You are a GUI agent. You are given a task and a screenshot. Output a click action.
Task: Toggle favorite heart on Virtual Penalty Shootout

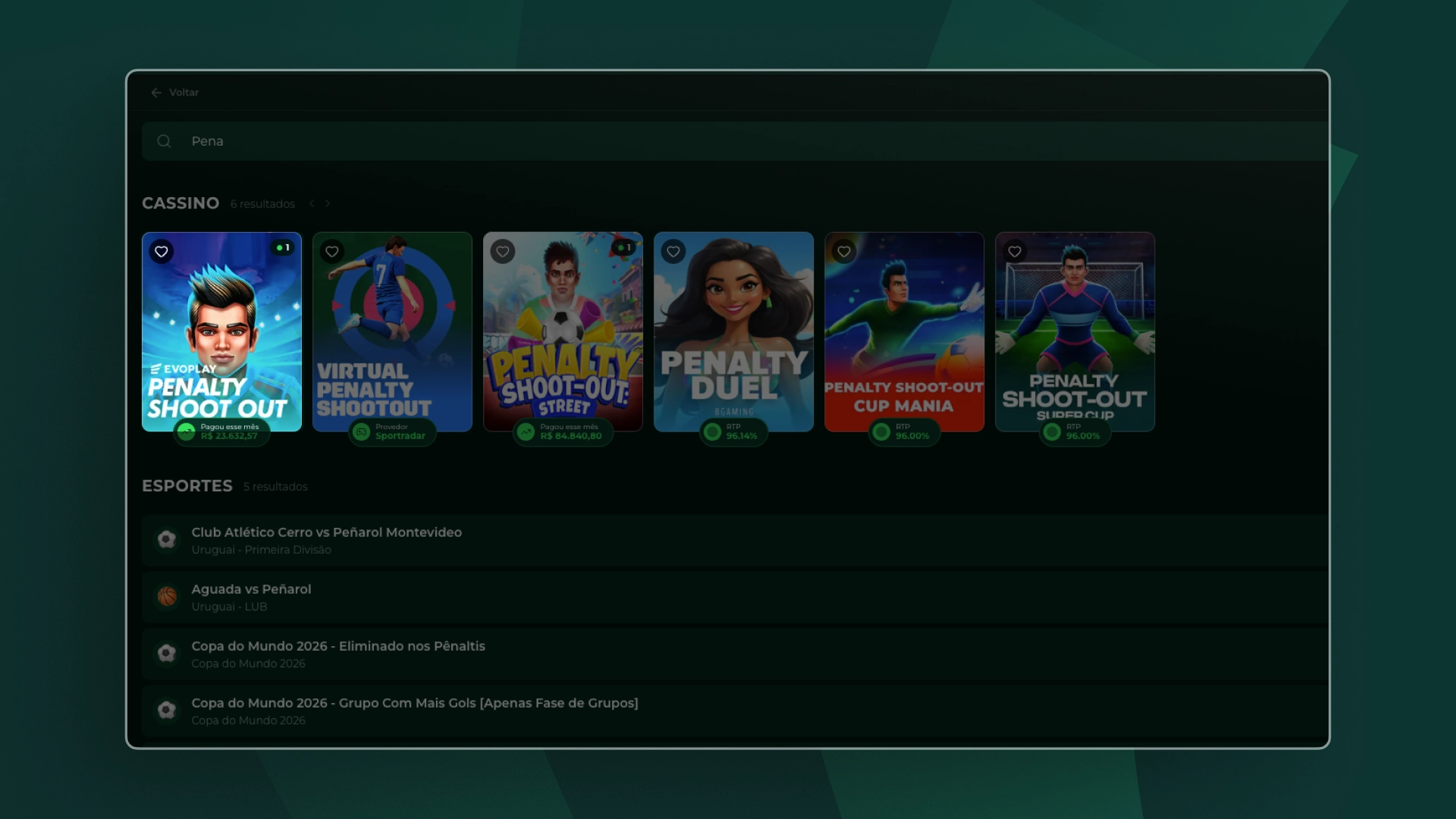coord(332,251)
